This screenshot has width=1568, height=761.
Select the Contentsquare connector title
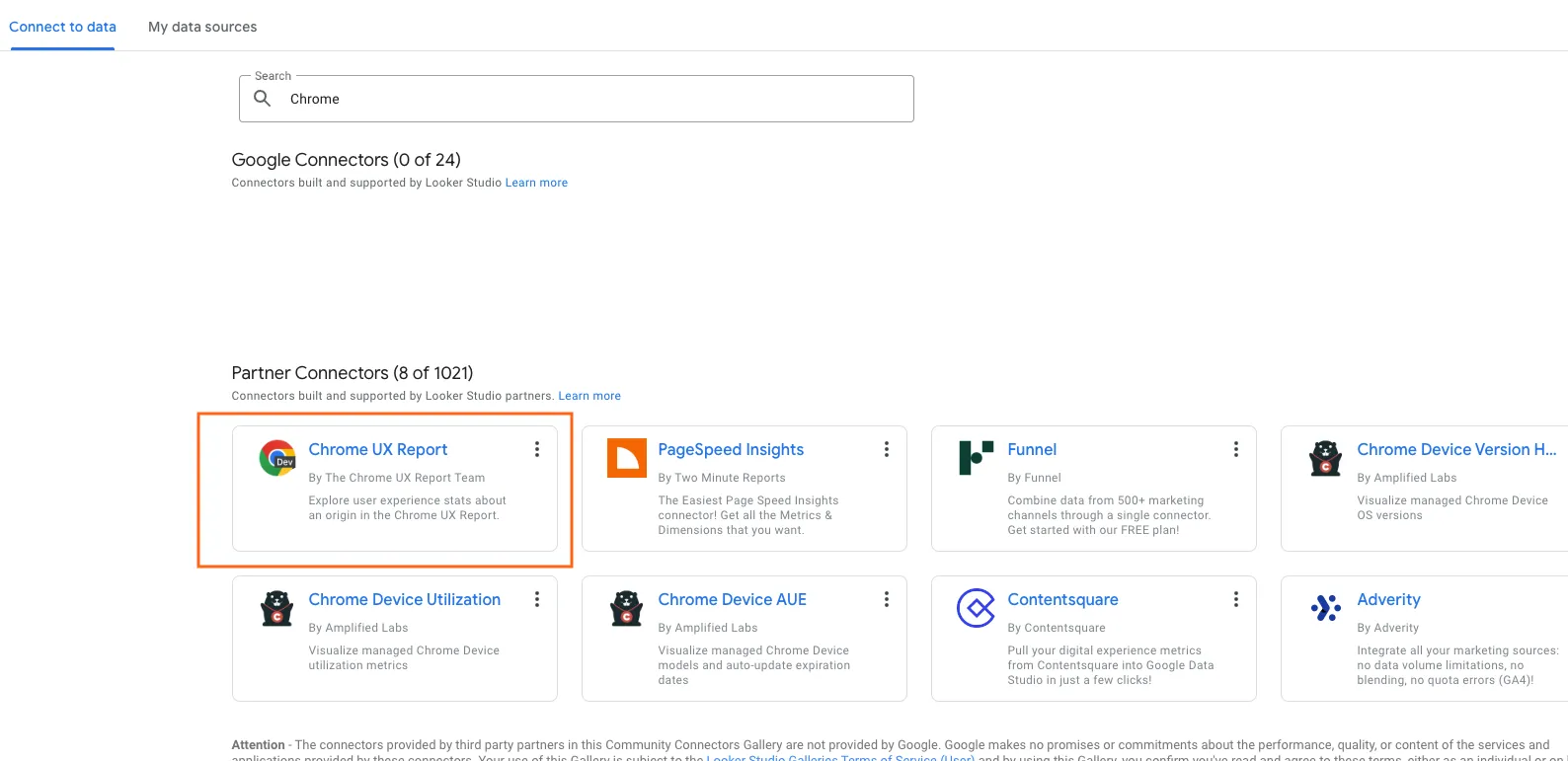(x=1063, y=599)
